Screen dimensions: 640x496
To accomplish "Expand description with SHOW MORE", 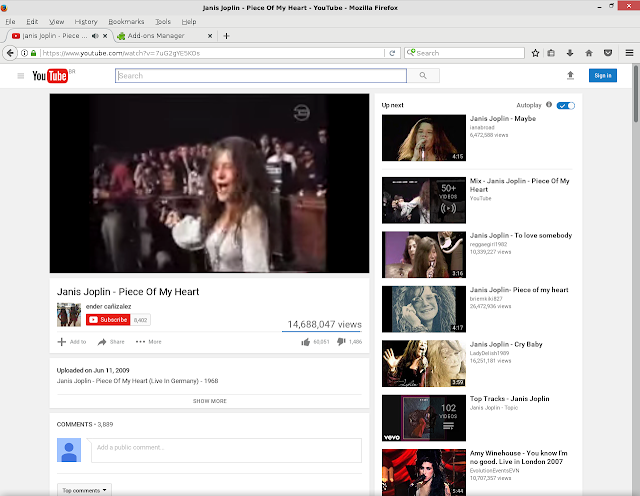I will pos(209,401).
